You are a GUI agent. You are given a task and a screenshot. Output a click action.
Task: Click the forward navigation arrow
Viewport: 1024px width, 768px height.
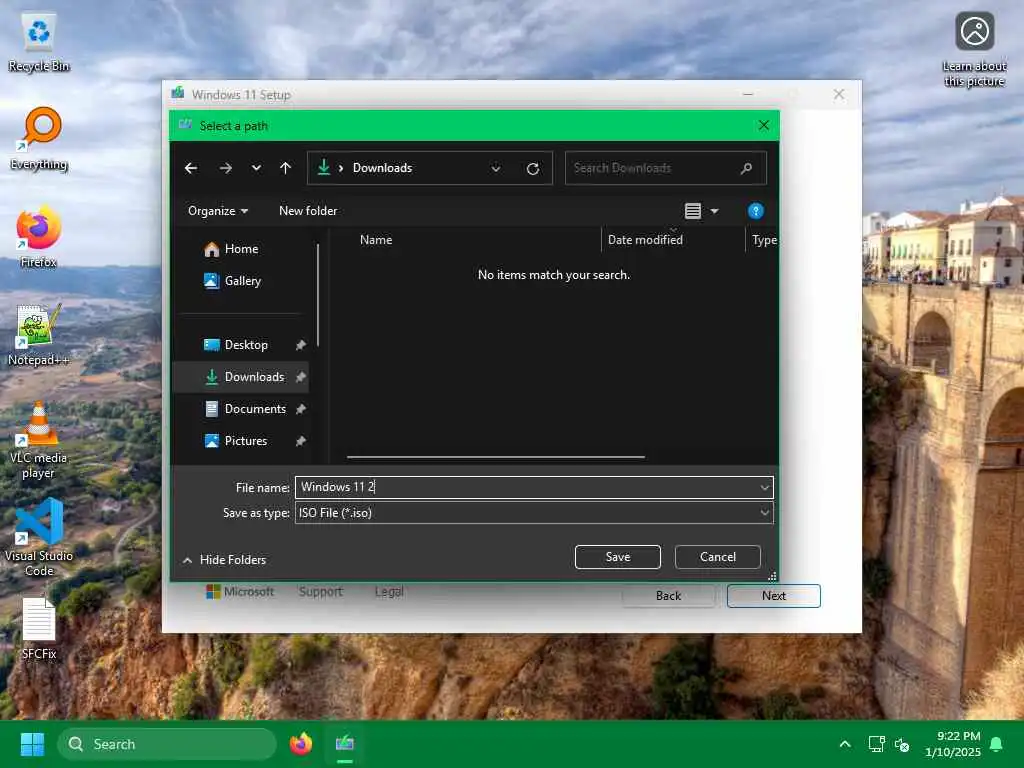tap(226, 168)
